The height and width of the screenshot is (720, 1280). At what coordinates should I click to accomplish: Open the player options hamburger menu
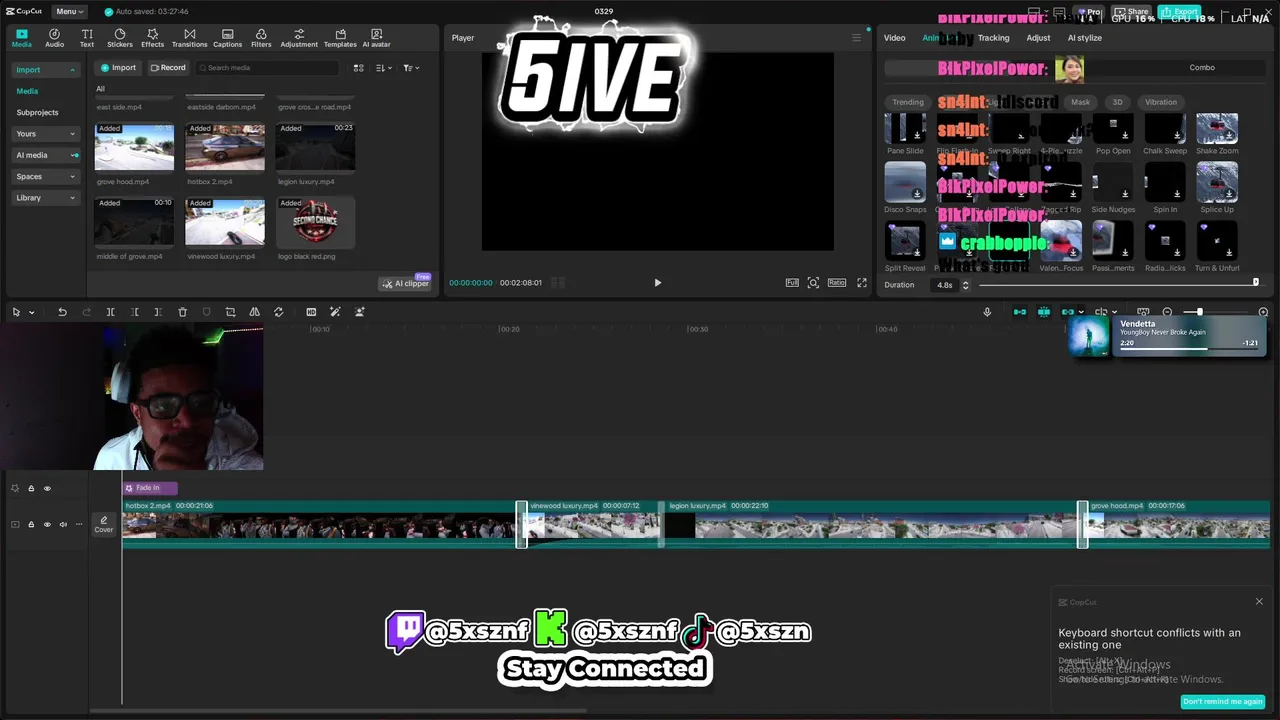[x=856, y=38]
